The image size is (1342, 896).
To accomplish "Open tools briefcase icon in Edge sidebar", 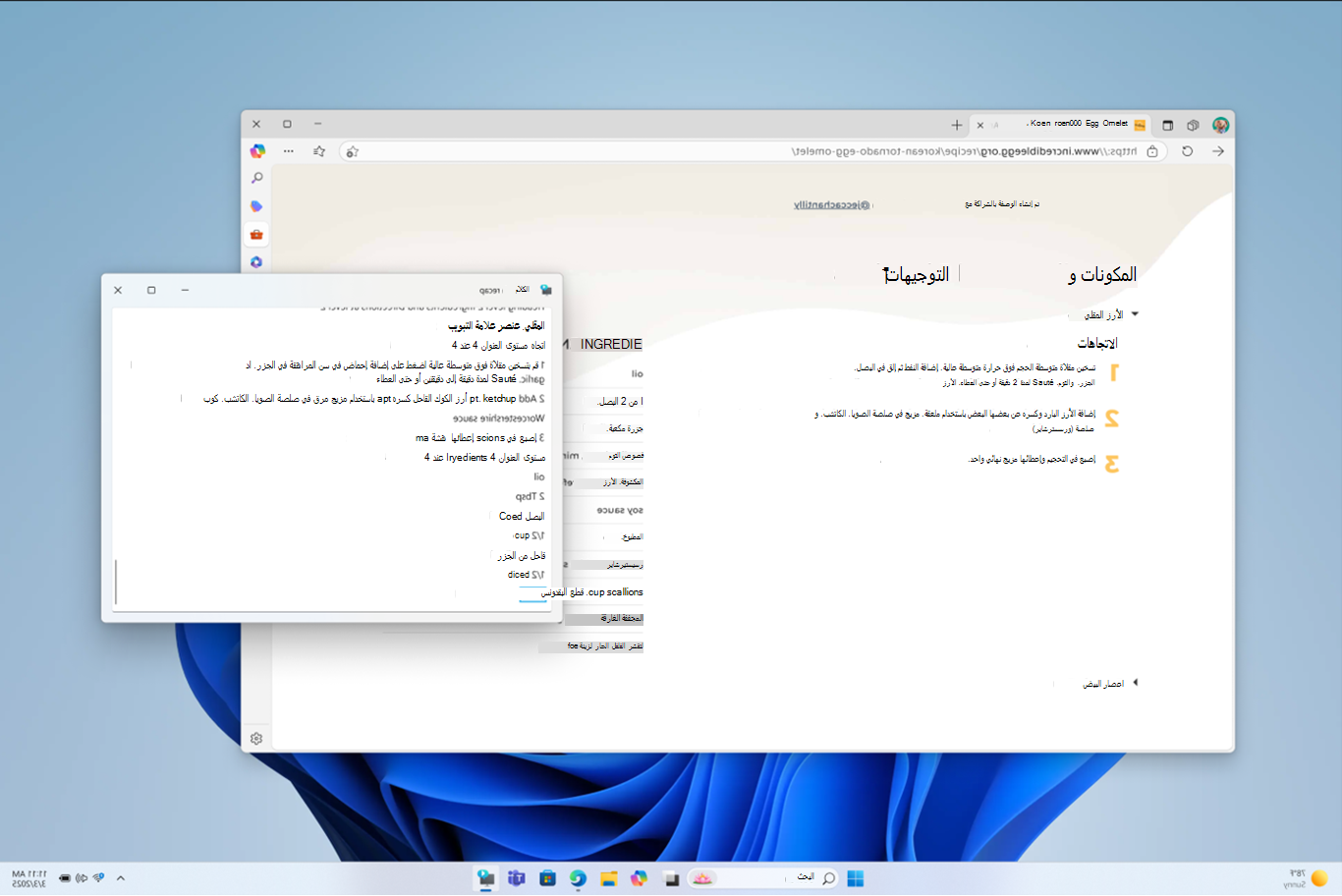I will pos(256,235).
